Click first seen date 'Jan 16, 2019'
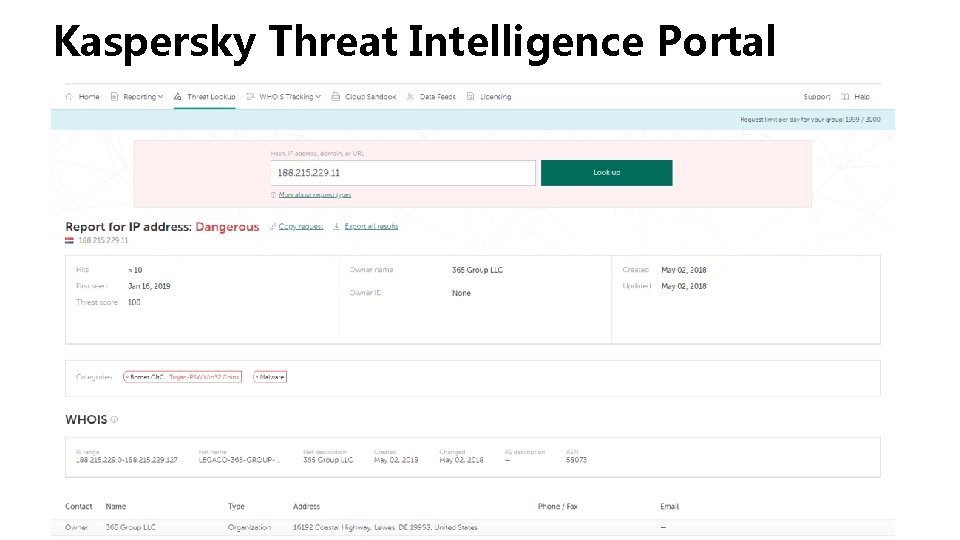This screenshot has width=960, height=540. pos(149,286)
